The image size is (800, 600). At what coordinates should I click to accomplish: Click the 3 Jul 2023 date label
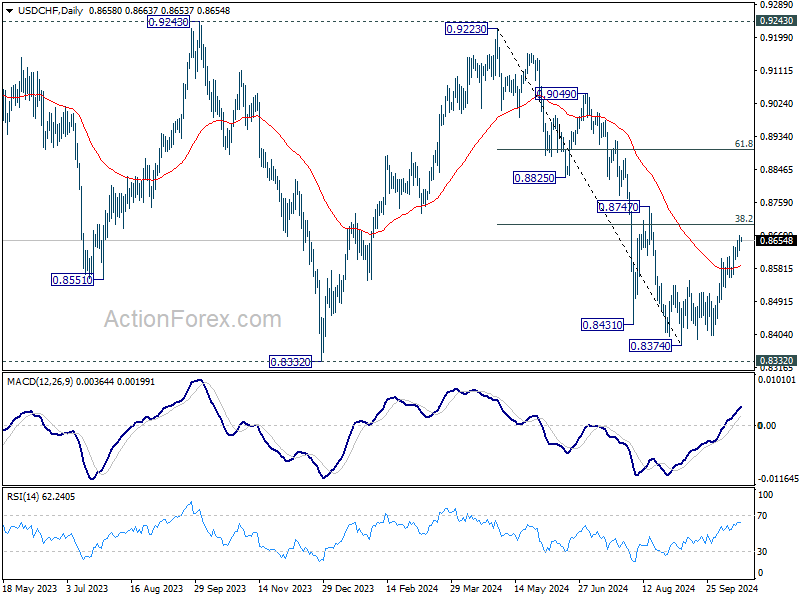tap(87, 588)
